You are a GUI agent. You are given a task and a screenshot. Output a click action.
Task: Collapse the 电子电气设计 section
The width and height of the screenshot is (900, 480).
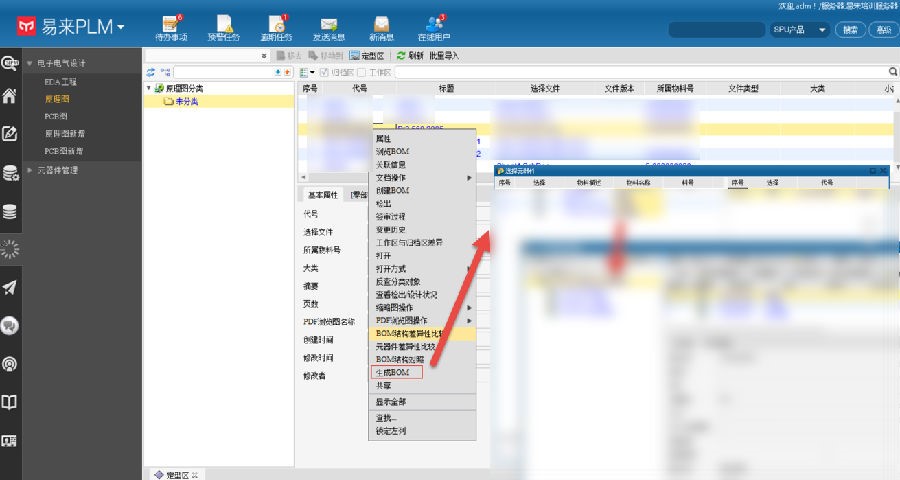pos(30,63)
